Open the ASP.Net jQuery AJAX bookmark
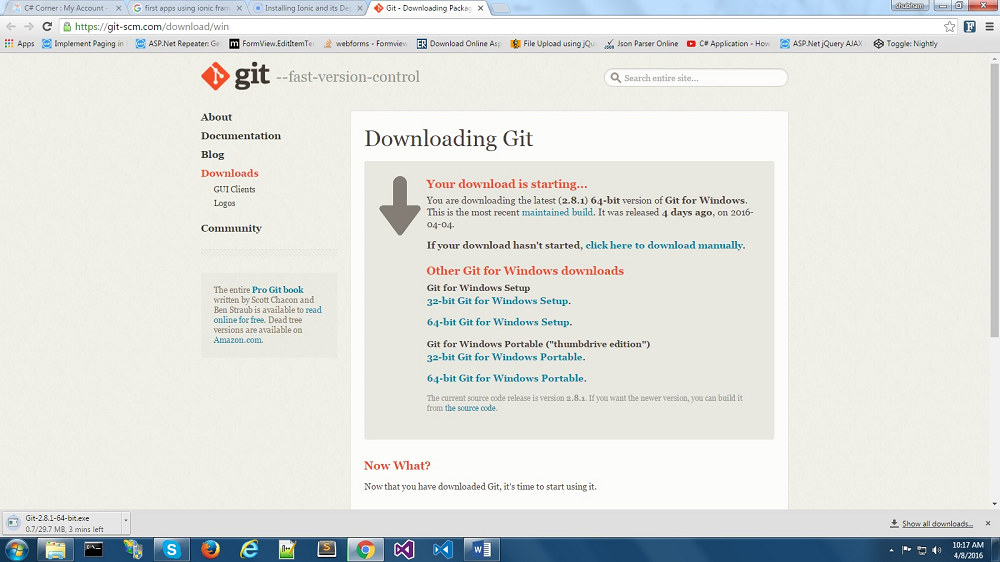This screenshot has height=562, width=1000. pyautogui.click(x=821, y=43)
